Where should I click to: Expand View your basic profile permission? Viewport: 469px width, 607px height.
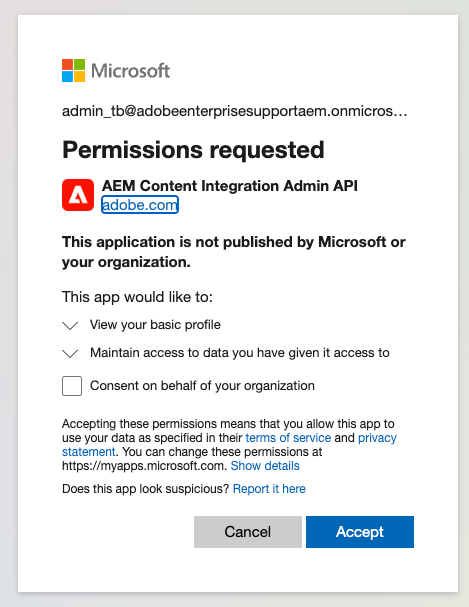tap(70, 325)
